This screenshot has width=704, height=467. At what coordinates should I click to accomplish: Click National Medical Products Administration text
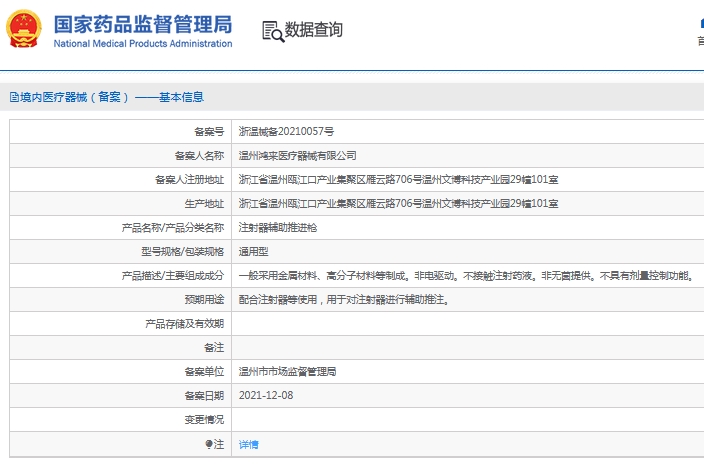tap(143, 44)
